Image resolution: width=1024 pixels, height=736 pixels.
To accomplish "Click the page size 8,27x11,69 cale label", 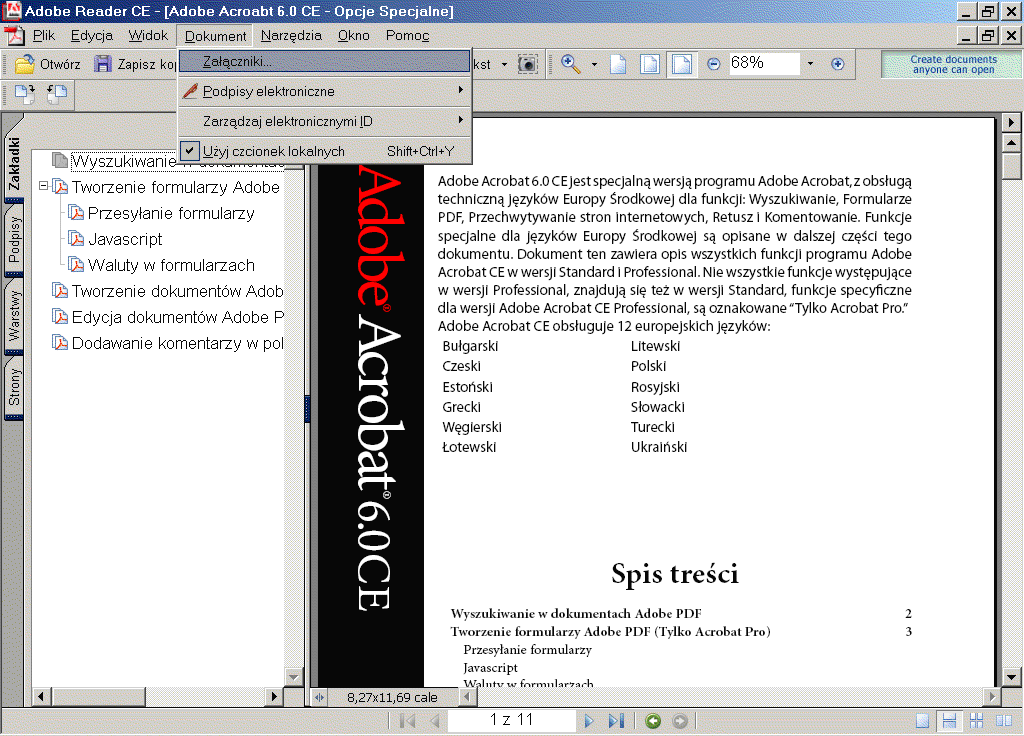I will (x=392, y=697).
